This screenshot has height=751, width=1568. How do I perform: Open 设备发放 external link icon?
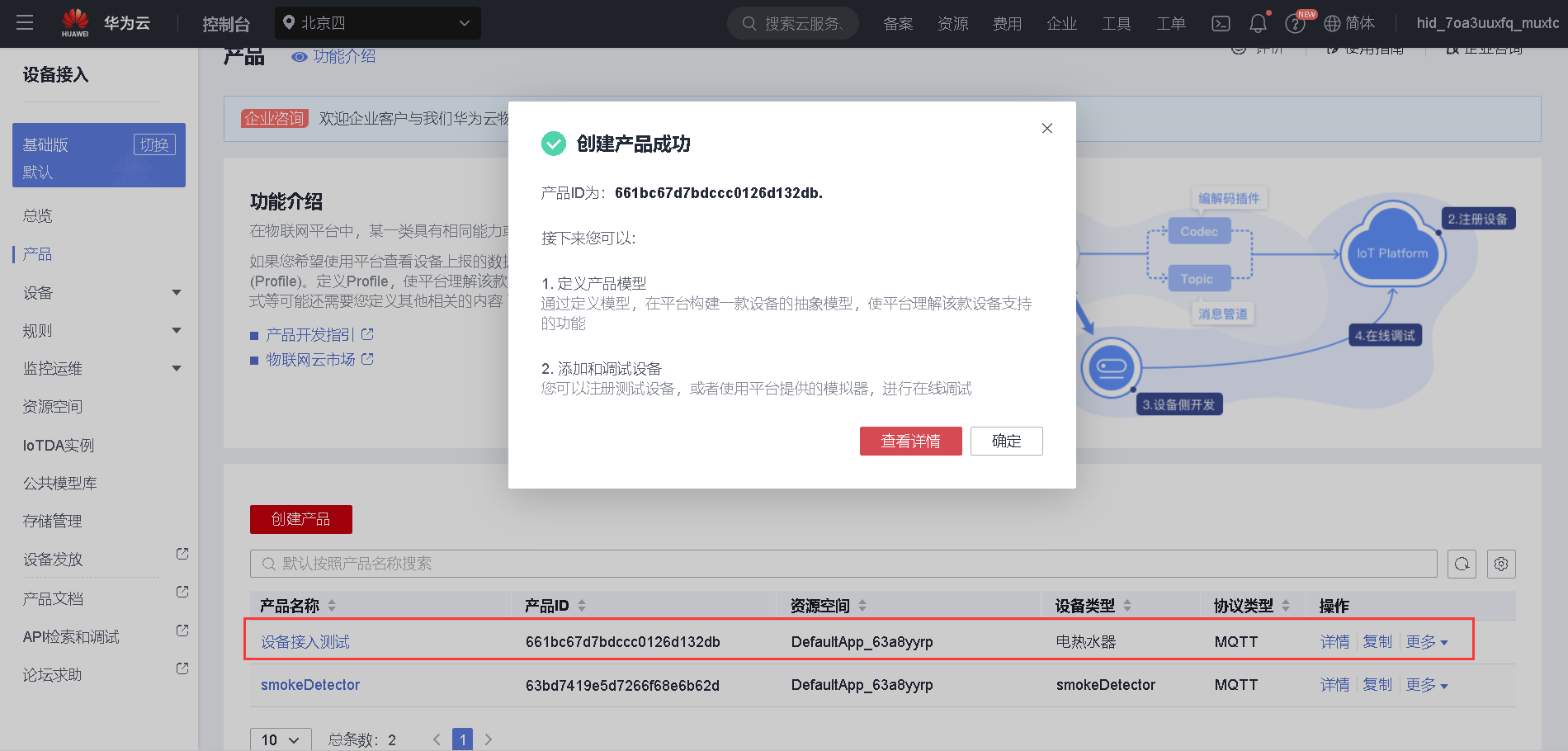[182, 554]
